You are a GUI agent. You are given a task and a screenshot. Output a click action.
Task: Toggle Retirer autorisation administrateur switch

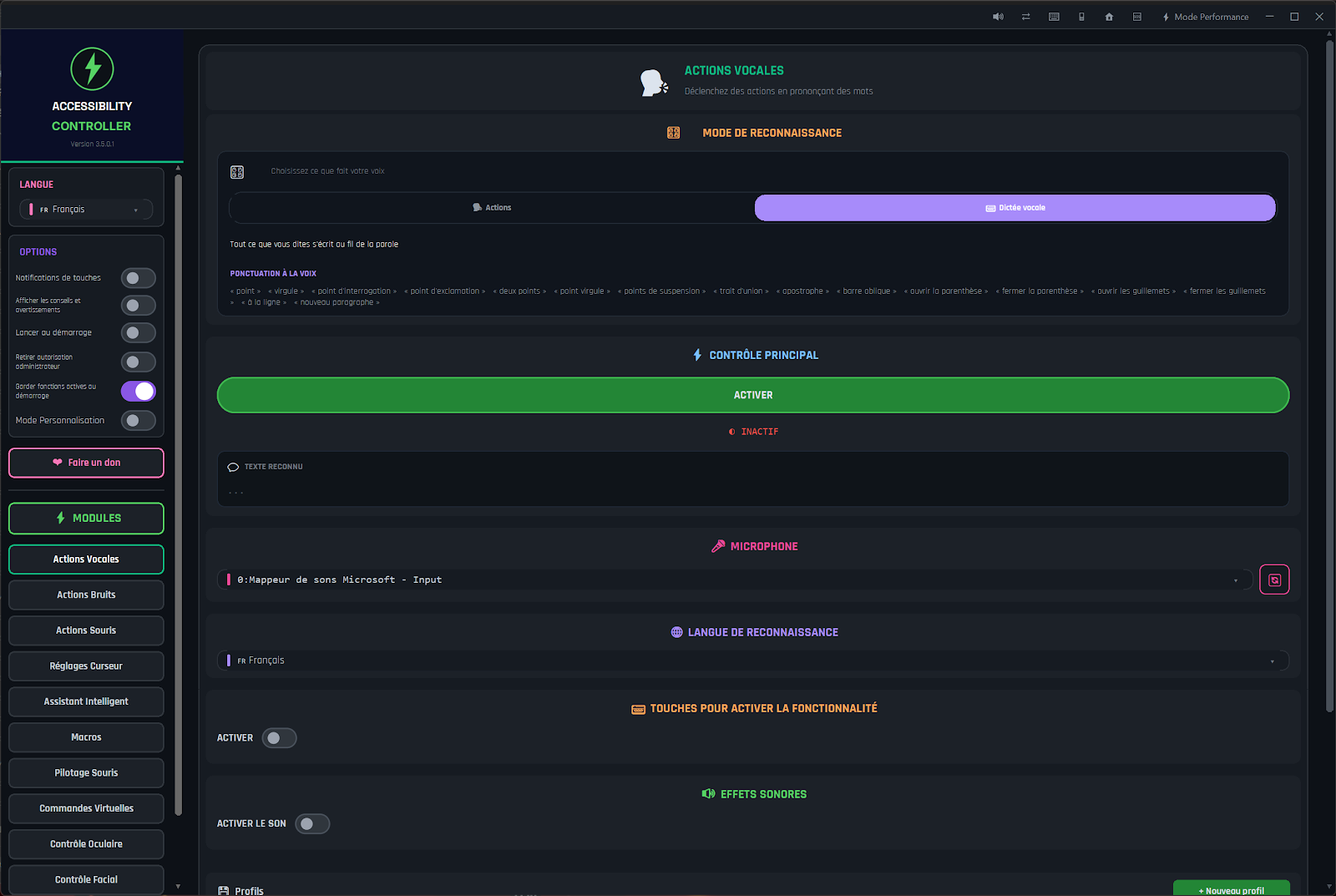pyautogui.click(x=139, y=362)
